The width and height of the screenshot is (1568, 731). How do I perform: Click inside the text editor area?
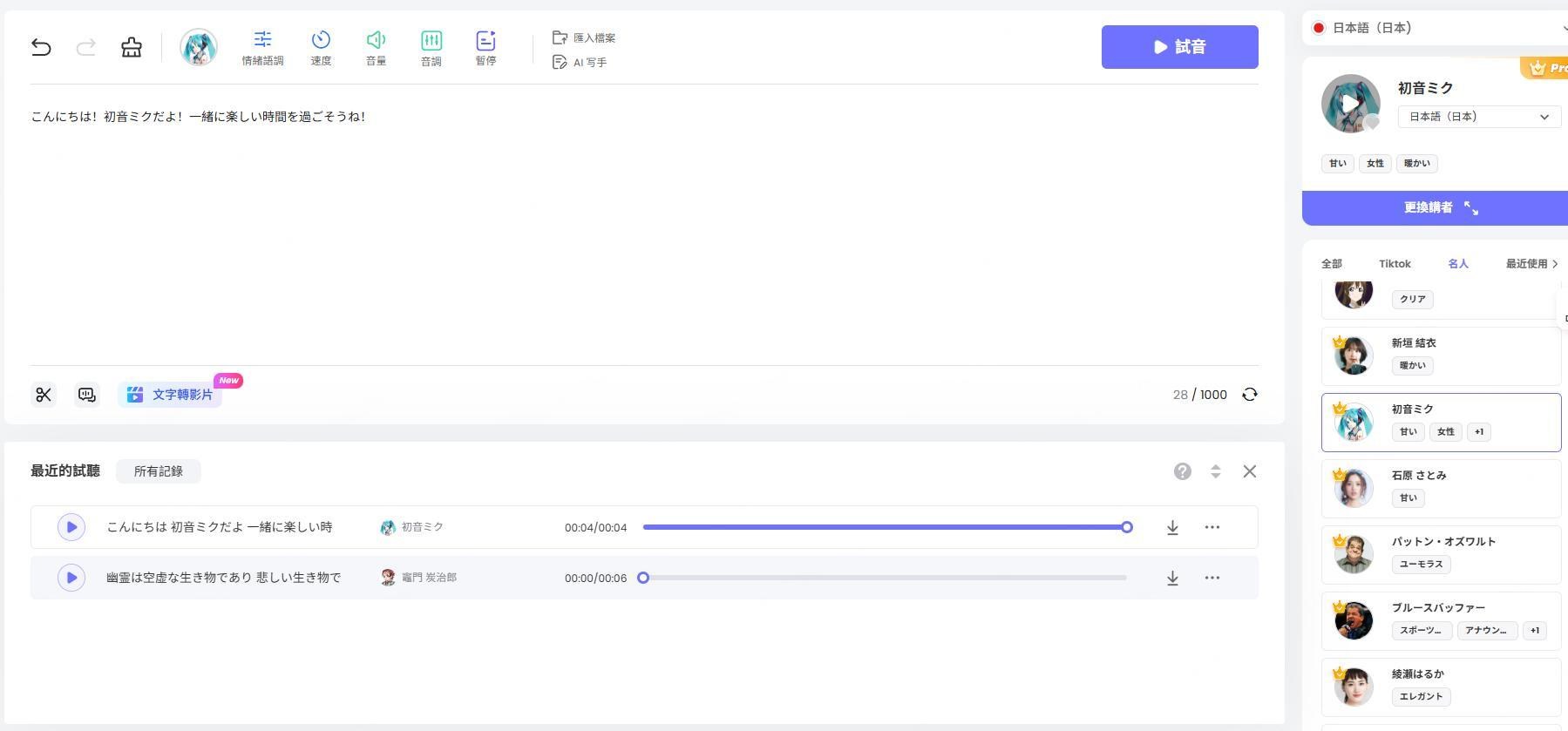point(644,225)
